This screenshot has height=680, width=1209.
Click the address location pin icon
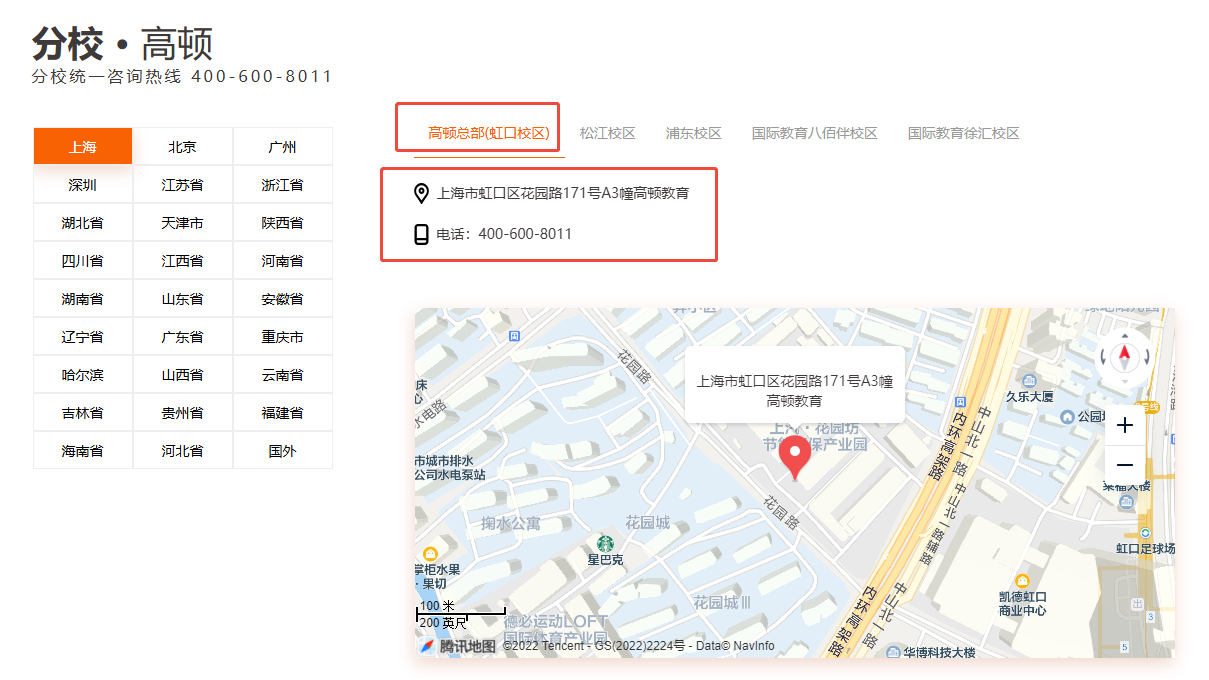[421, 193]
